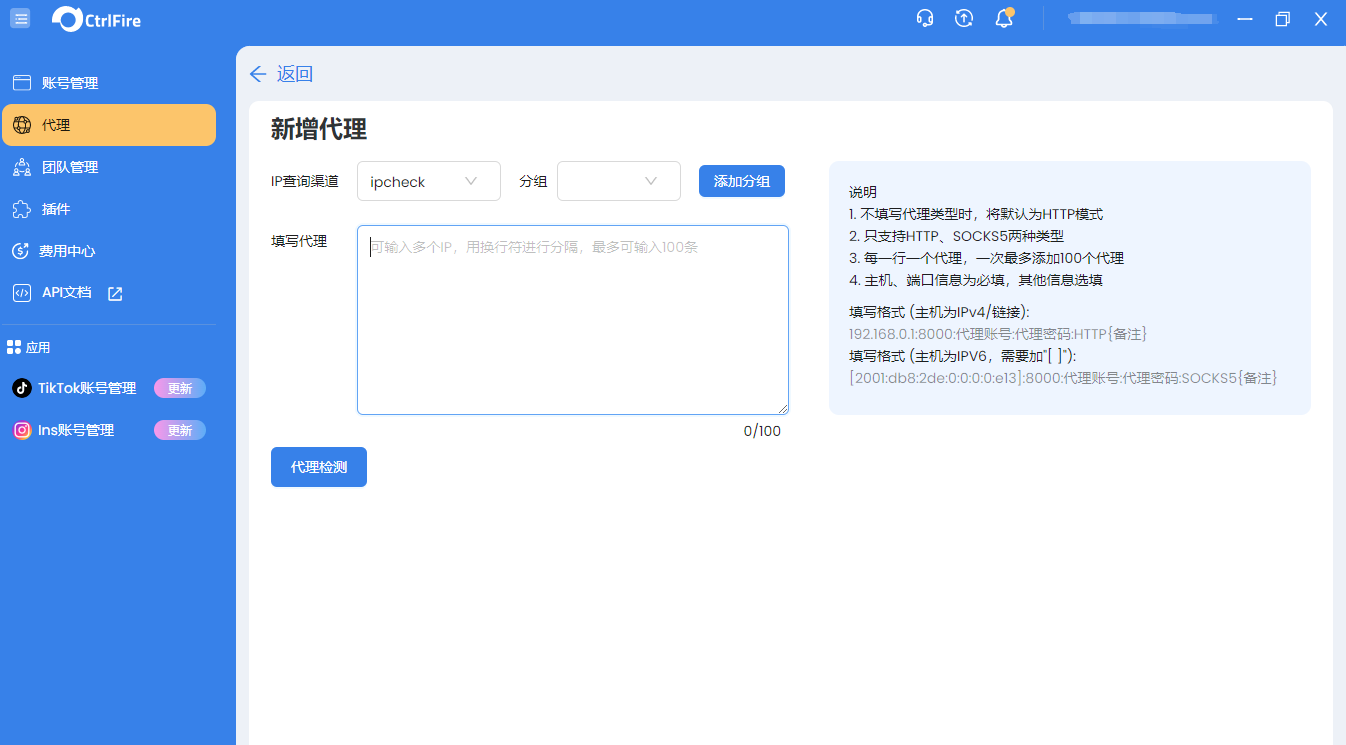Open Ins账号管理 app entry
The height and width of the screenshot is (745, 1346).
click(x=76, y=430)
